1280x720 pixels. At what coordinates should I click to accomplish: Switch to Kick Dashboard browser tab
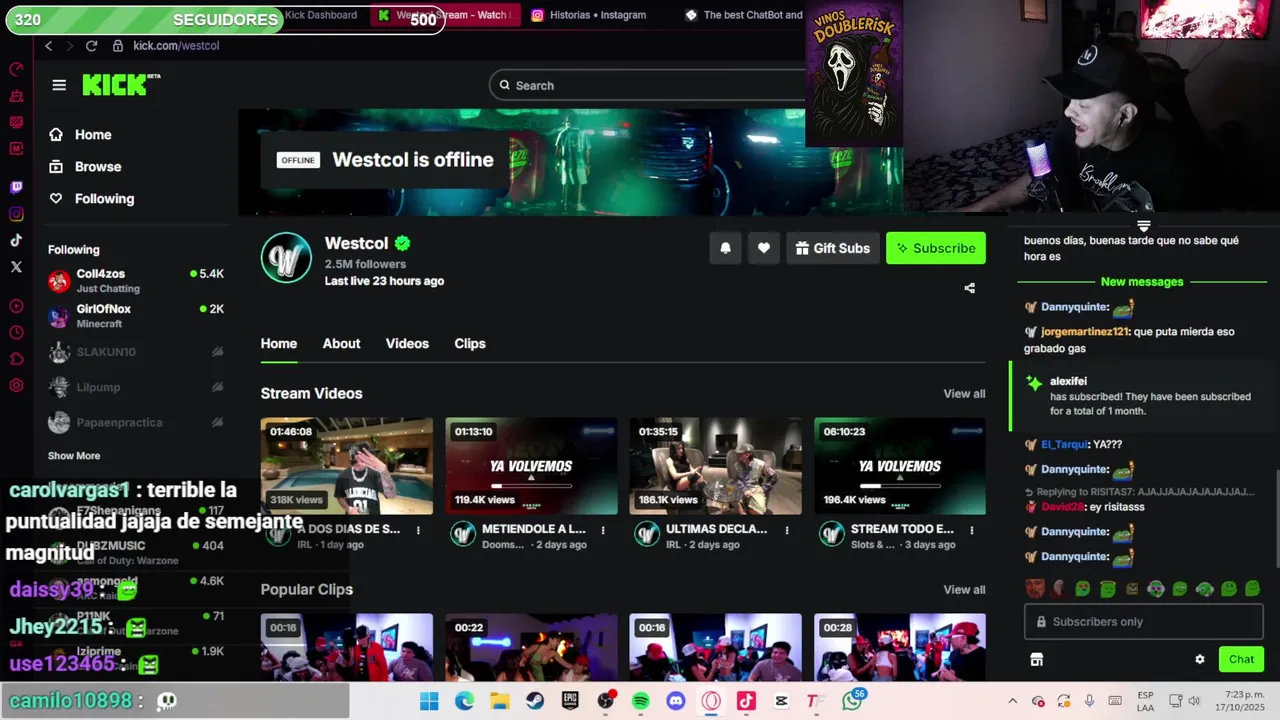pos(320,15)
